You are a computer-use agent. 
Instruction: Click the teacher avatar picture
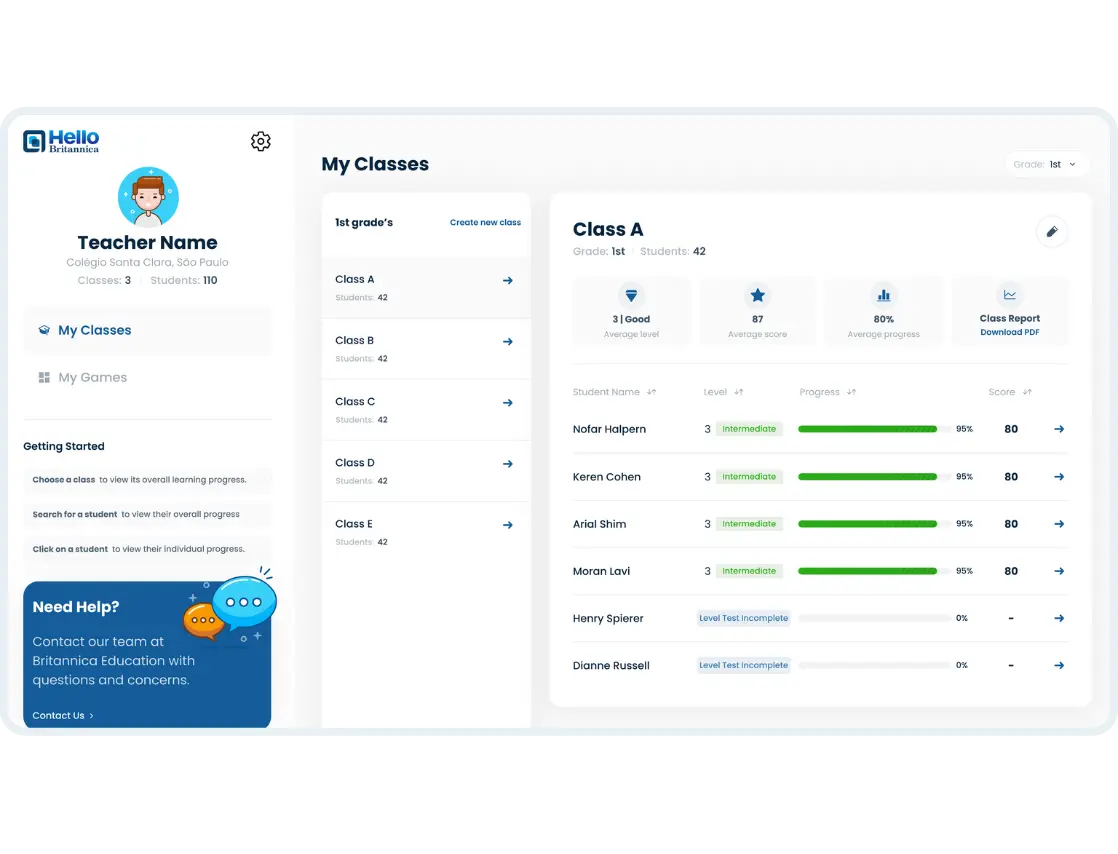point(148,197)
